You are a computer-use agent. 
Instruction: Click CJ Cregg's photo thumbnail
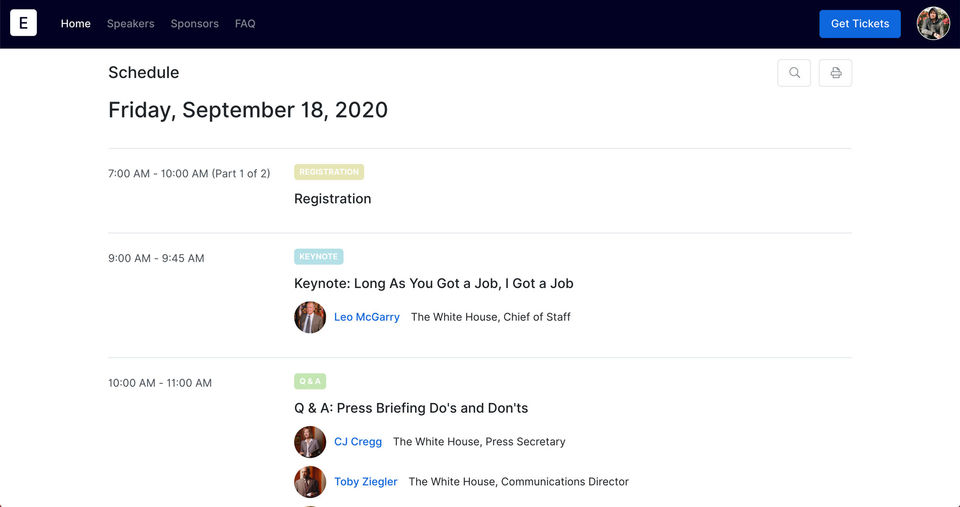[x=310, y=441]
